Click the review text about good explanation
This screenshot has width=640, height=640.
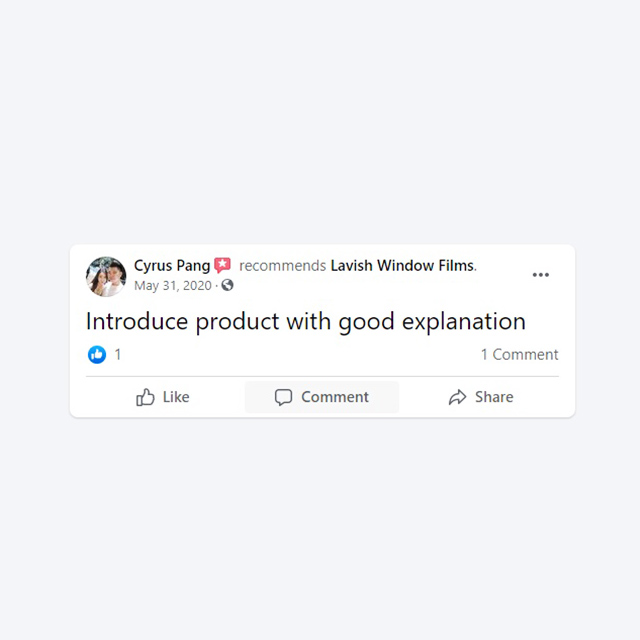click(x=306, y=322)
